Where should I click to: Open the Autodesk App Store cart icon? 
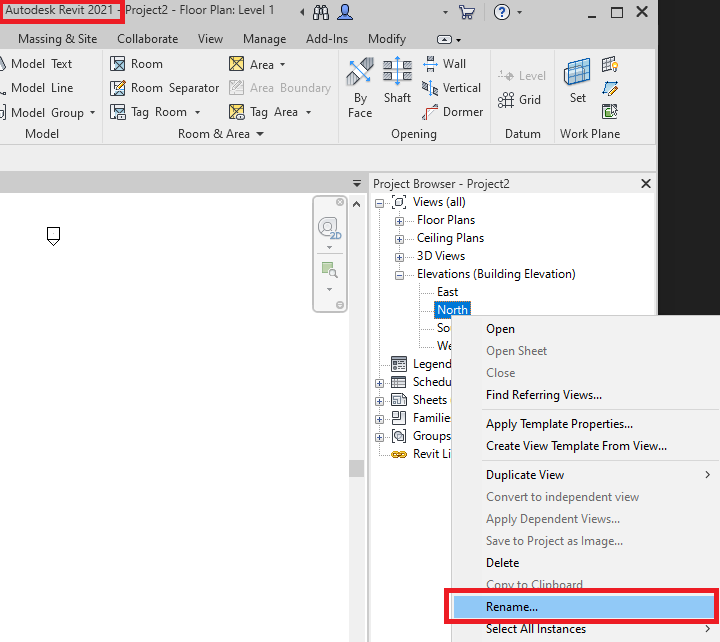(x=467, y=12)
